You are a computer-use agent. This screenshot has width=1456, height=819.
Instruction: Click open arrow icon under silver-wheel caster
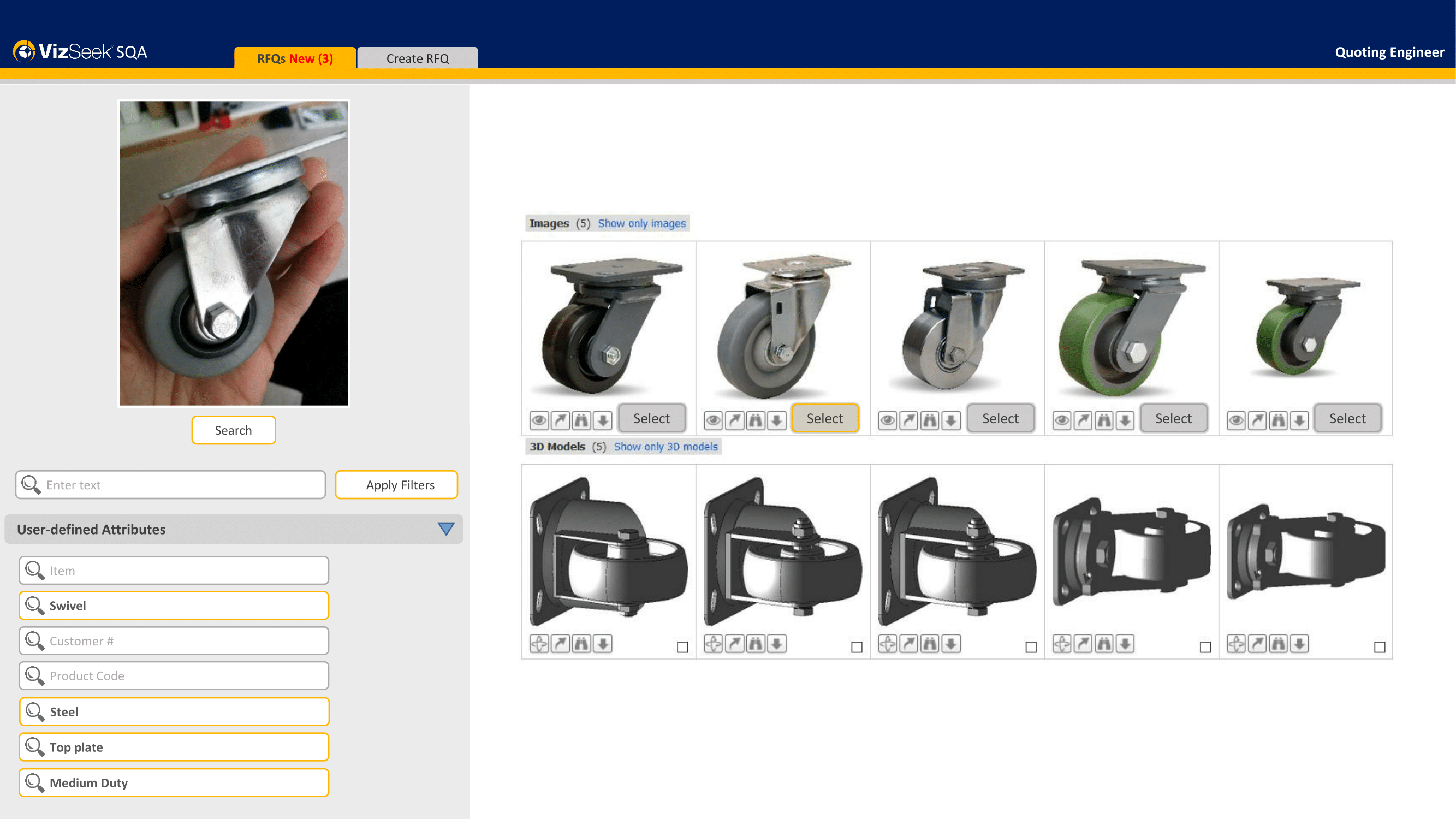pos(909,420)
